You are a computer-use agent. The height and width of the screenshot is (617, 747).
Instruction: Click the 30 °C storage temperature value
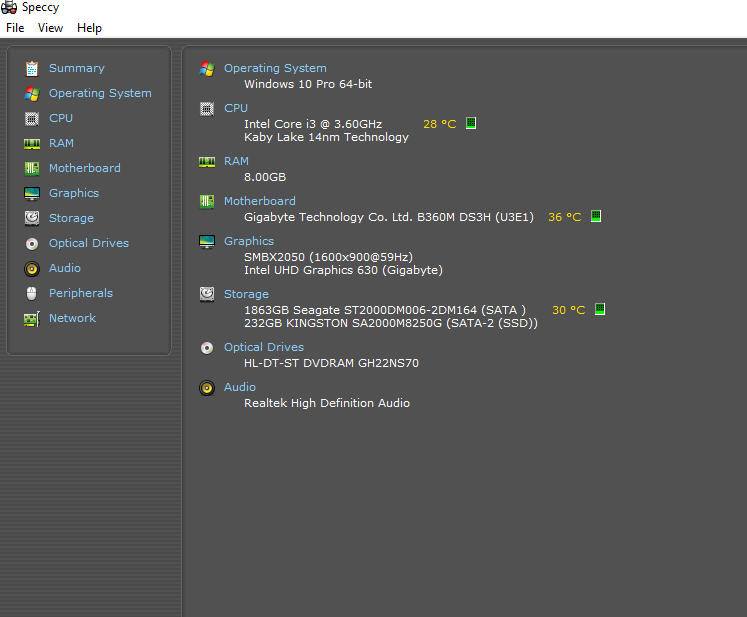pos(568,310)
